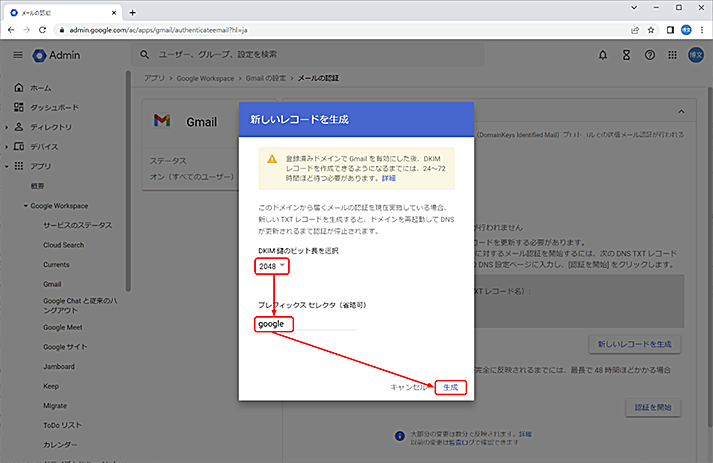This screenshot has height=463, width=713.
Task: Open the Google apps grid icon
Action: [x=673, y=55]
